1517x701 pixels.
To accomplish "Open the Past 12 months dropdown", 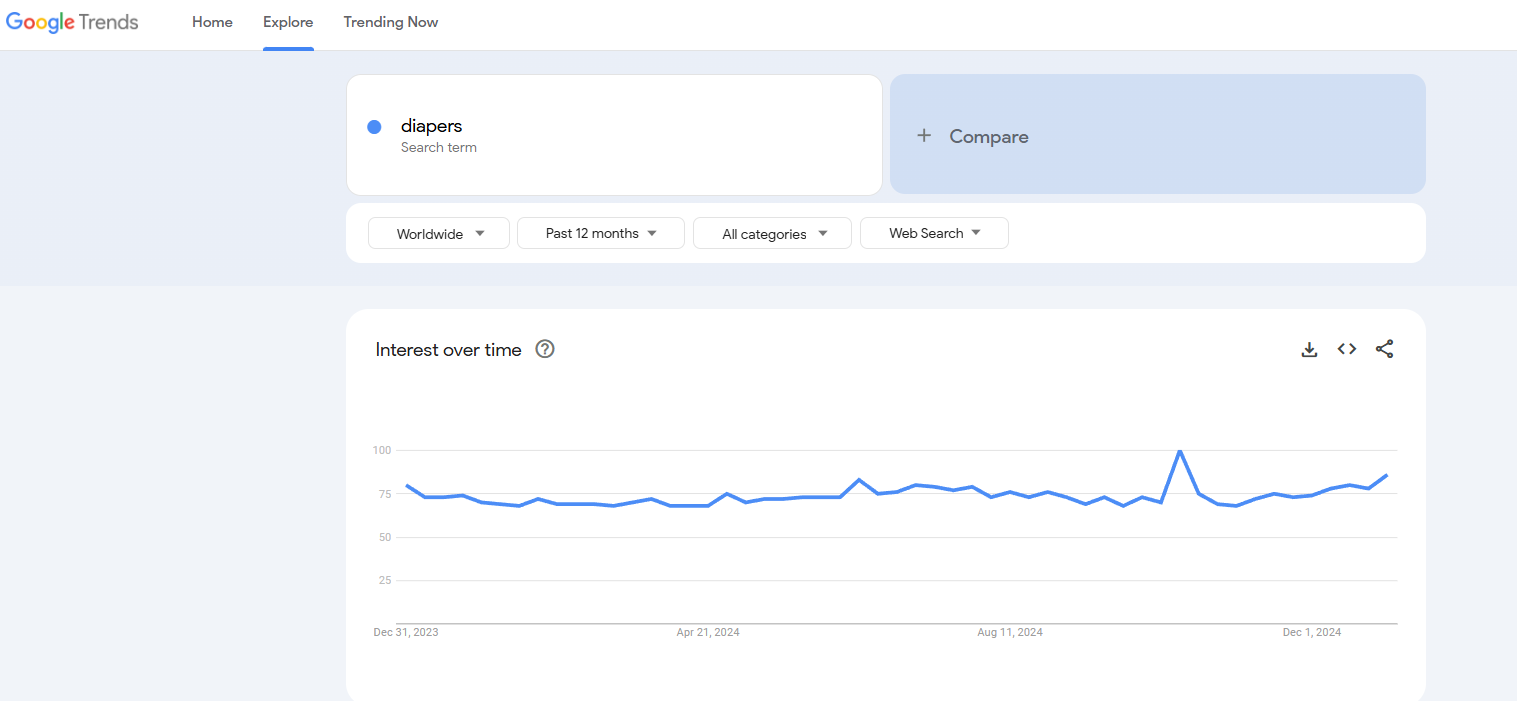I will (601, 233).
